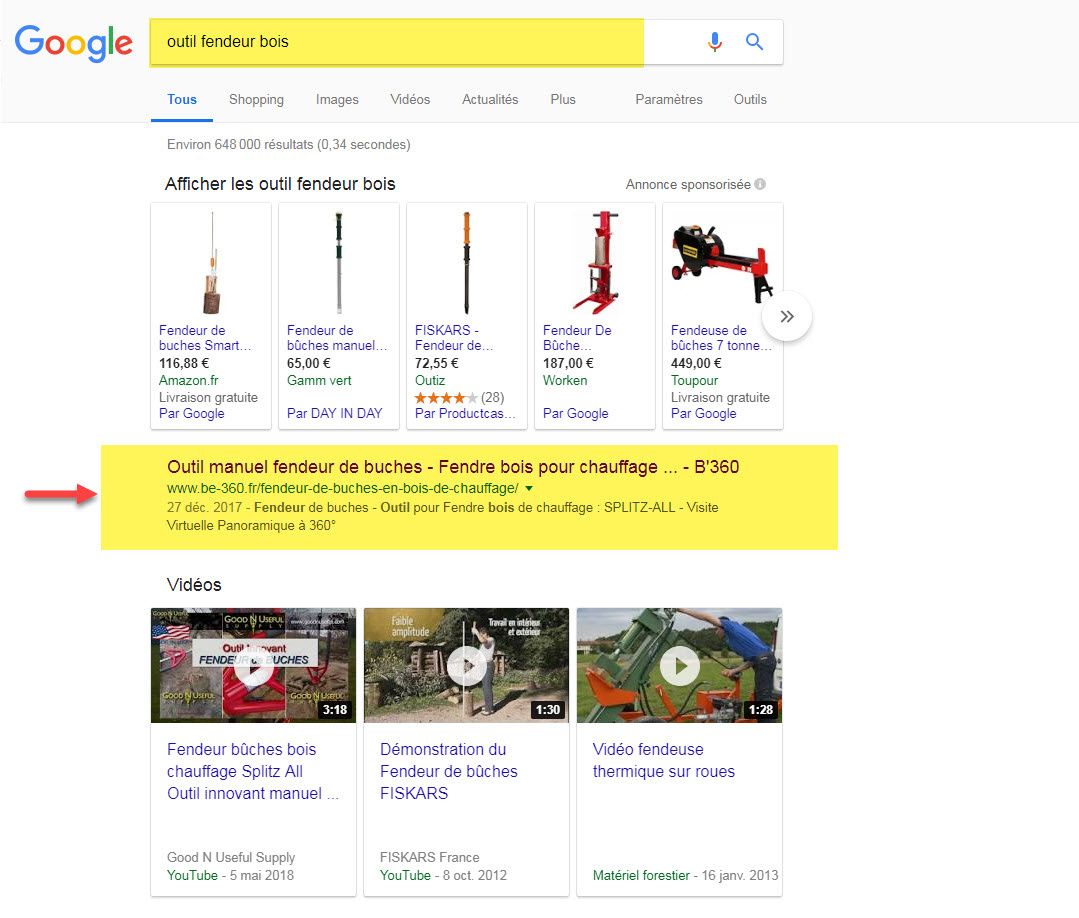Click the magnifying glass search icon
1079x918 pixels.
tap(754, 42)
